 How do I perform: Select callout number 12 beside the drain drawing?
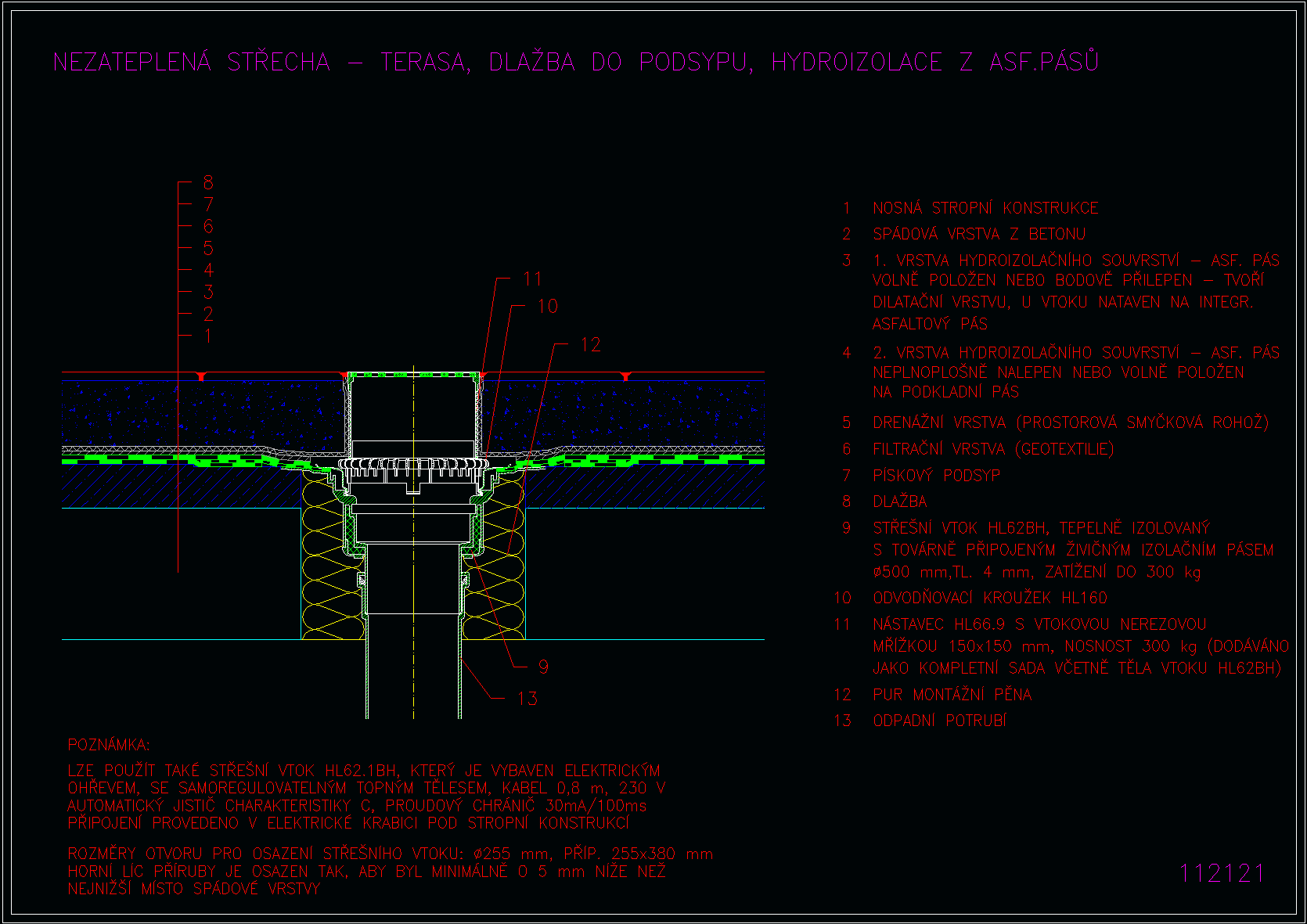tap(591, 345)
